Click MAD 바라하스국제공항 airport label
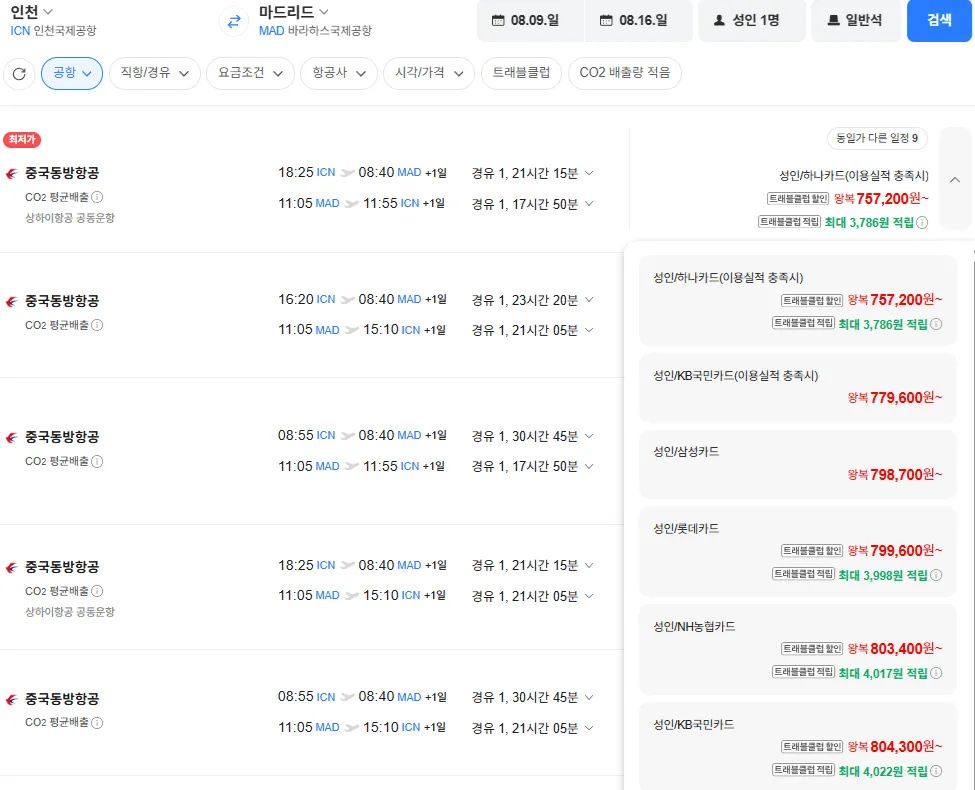 click(x=315, y=30)
